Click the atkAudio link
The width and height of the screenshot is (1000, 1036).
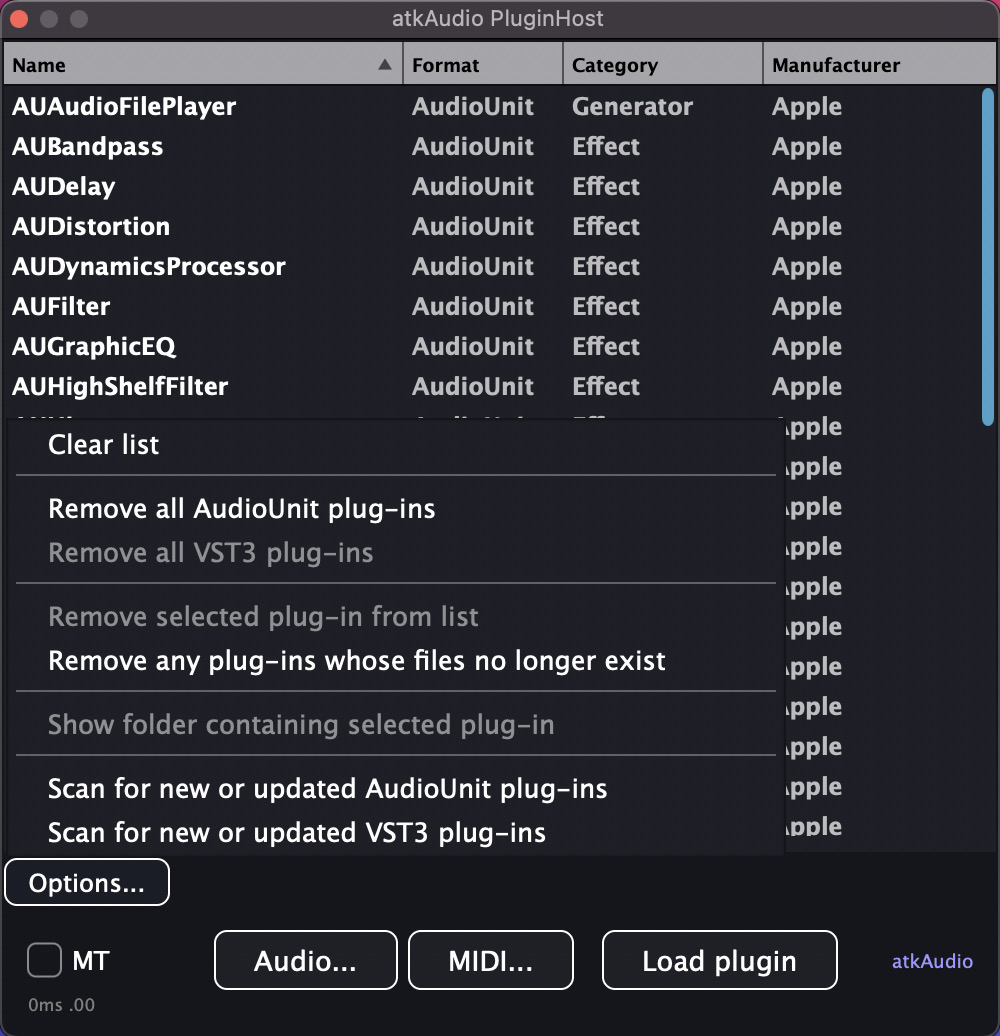[932, 961]
